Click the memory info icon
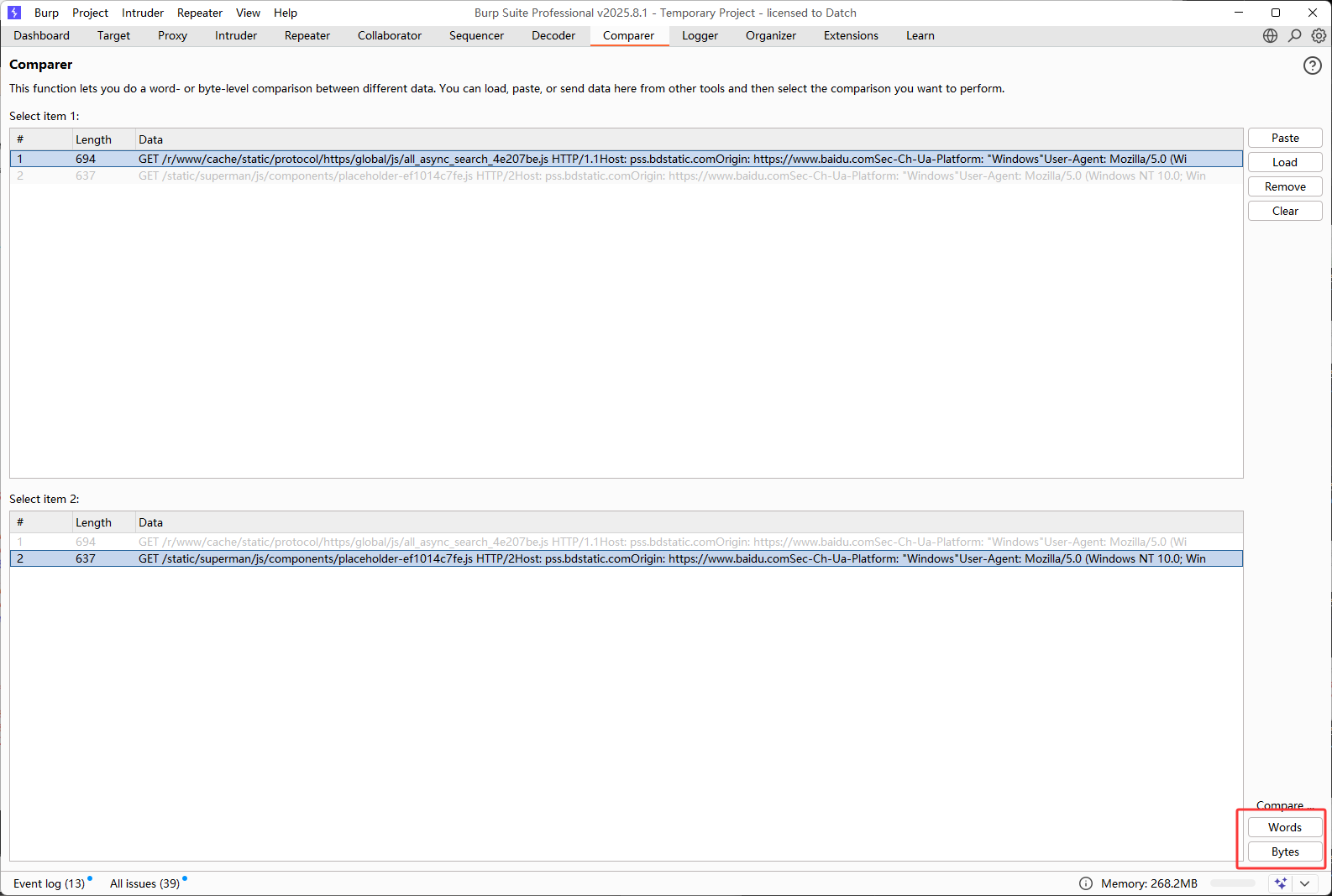 1085,883
